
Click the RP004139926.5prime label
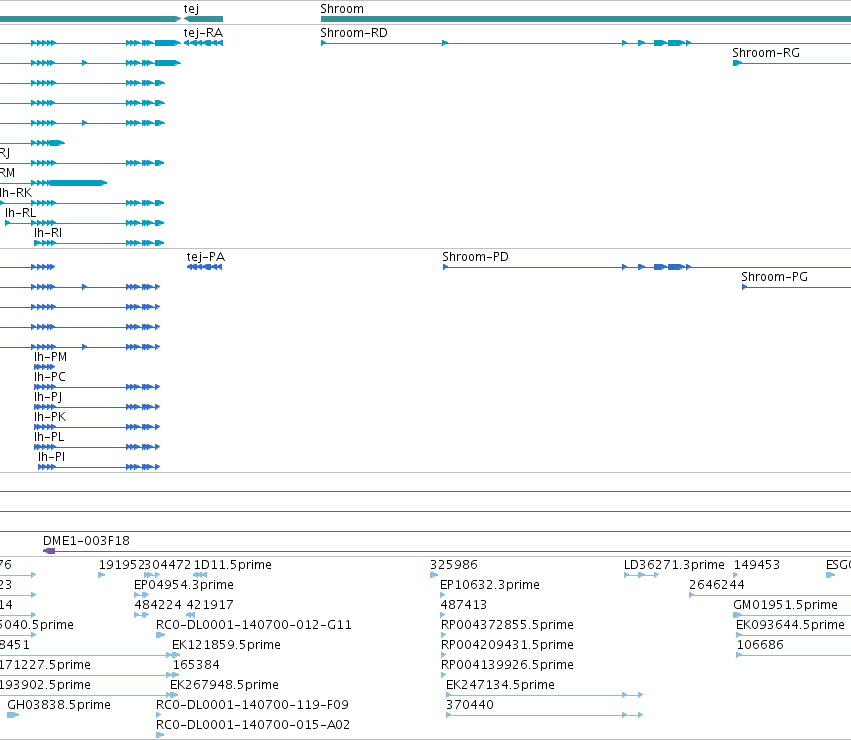tap(507, 665)
